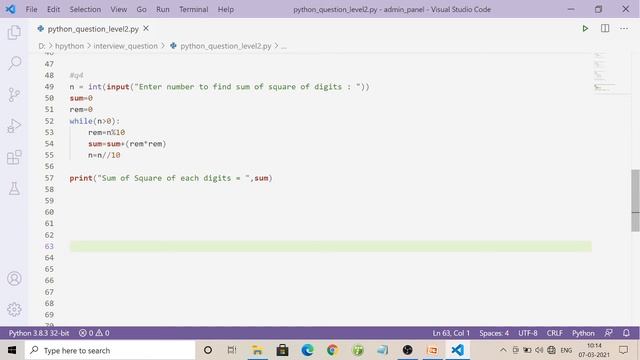640x360 pixels.
Task: Click the #q4 comment line
Action: pos(76,76)
